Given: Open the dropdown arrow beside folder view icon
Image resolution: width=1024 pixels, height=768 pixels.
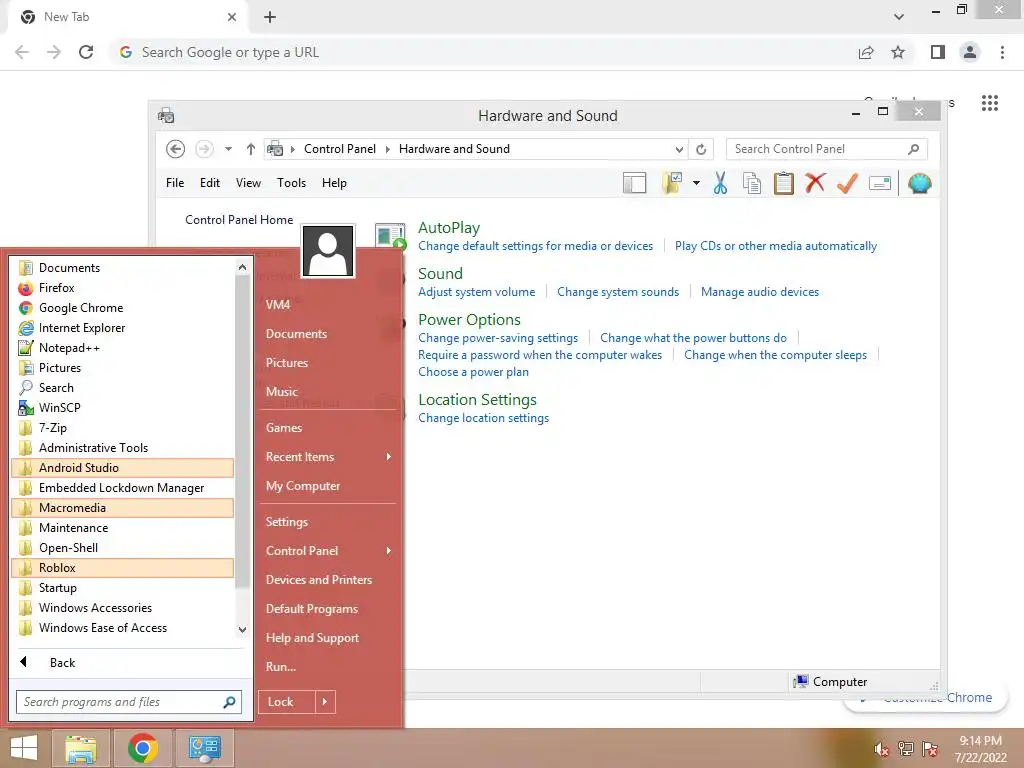Looking at the screenshot, I should (696, 184).
